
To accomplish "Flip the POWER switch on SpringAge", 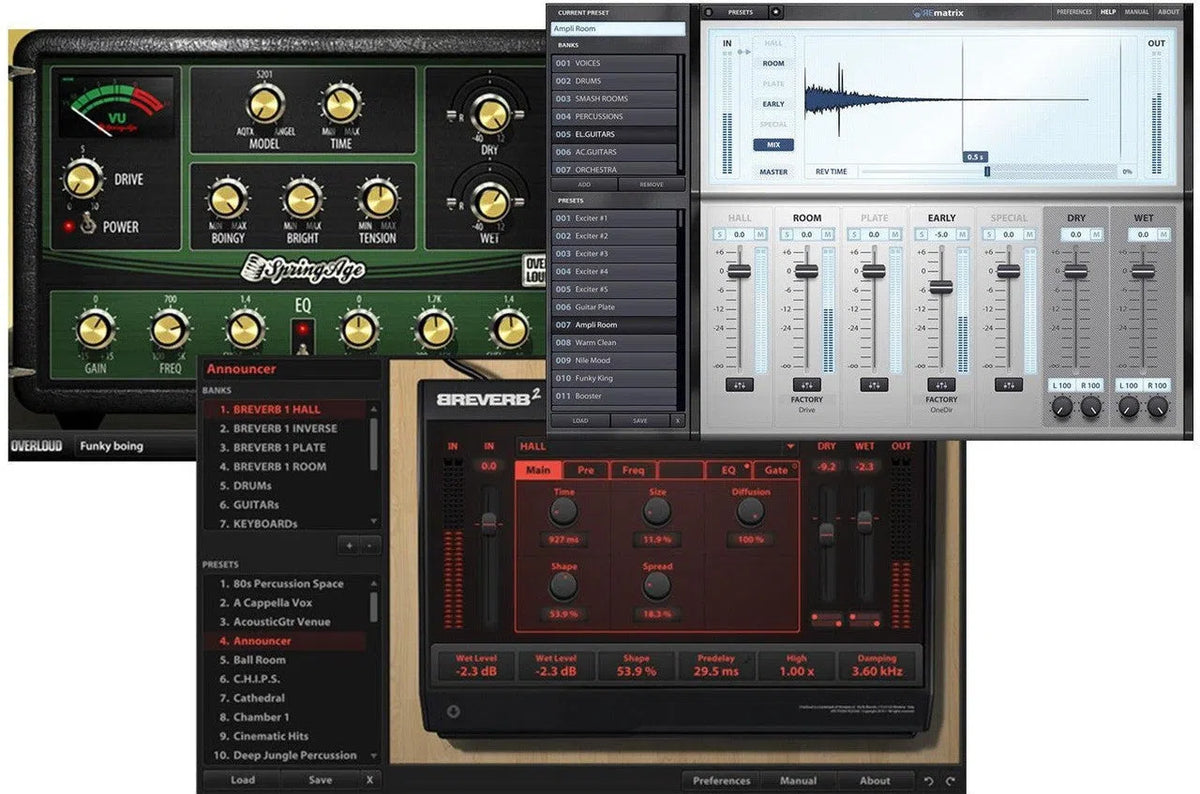I will coord(88,222).
